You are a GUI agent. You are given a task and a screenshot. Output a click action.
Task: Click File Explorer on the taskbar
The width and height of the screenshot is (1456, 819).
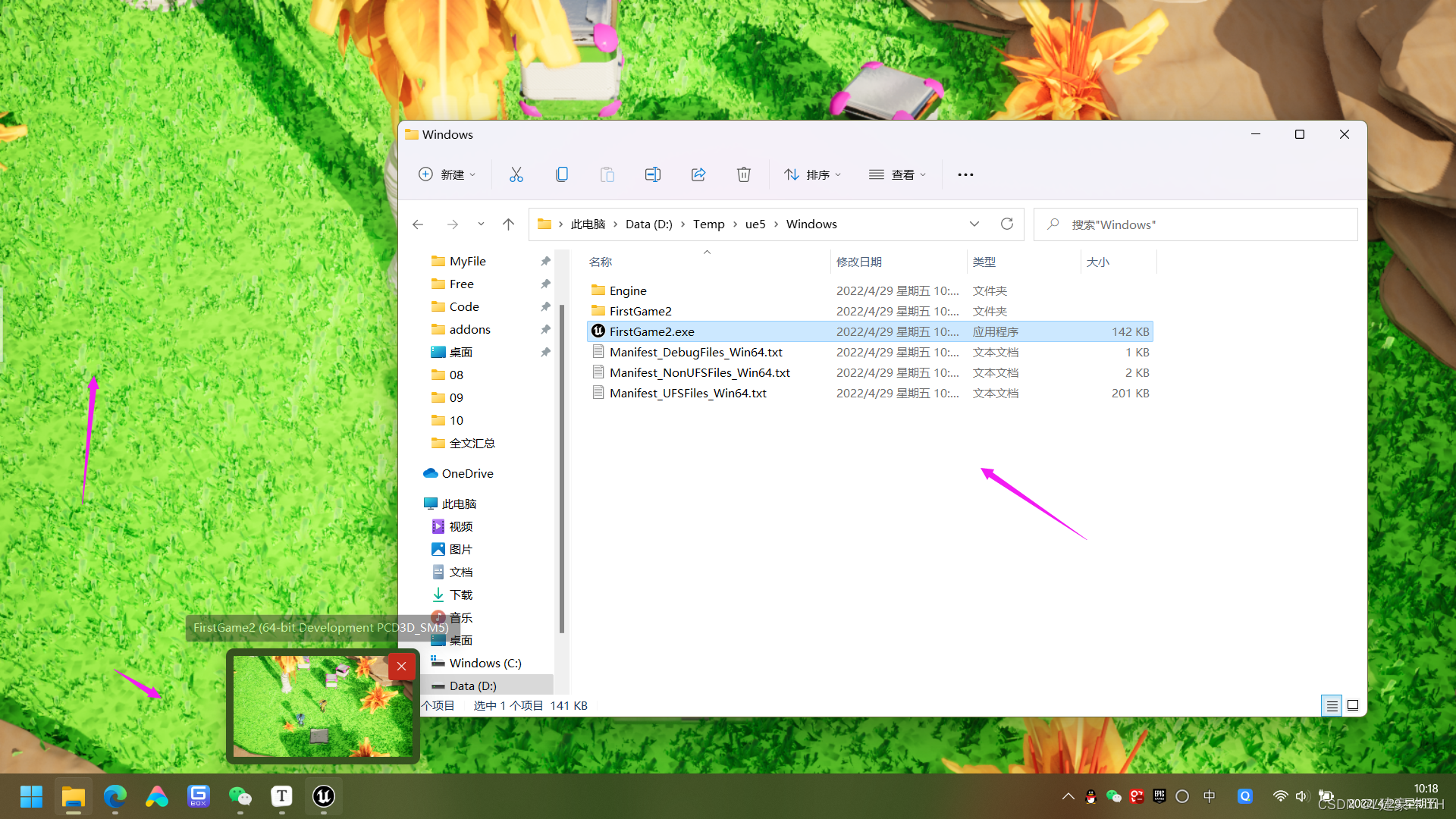click(74, 796)
